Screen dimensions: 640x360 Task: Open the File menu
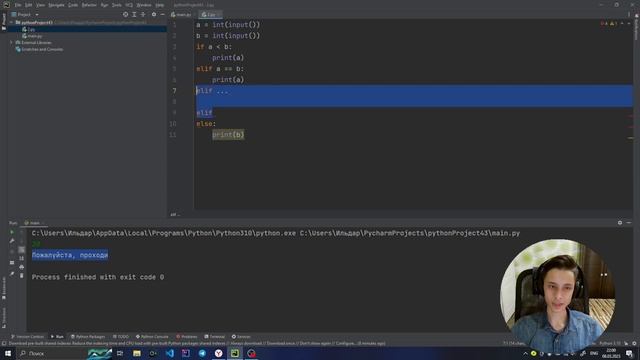coord(18,5)
